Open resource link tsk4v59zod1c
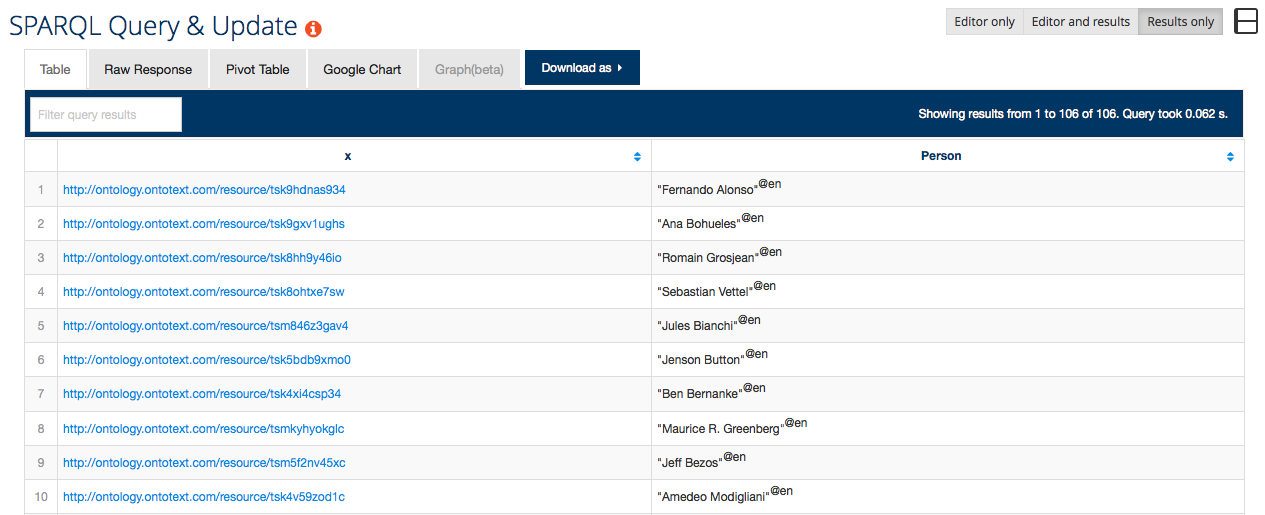This screenshot has height=515, width=1265. [204, 496]
